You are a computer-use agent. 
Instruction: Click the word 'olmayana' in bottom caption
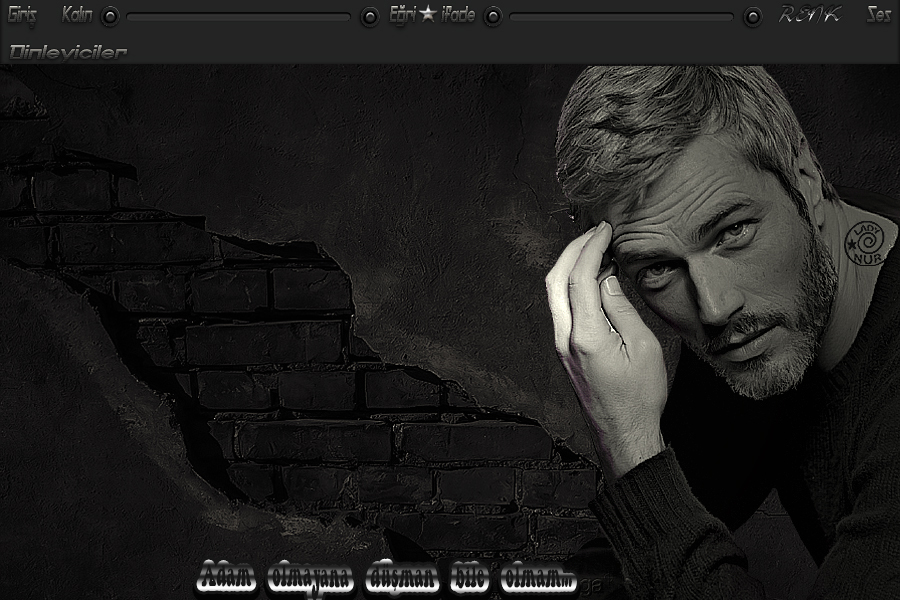[311, 578]
